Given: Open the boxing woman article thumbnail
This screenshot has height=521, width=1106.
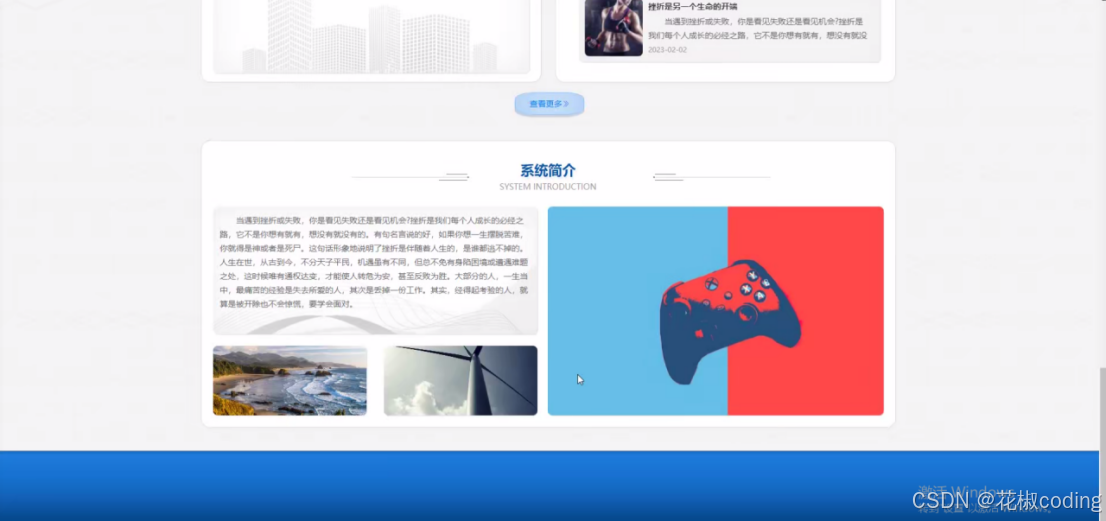Looking at the screenshot, I should click(x=613, y=27).
